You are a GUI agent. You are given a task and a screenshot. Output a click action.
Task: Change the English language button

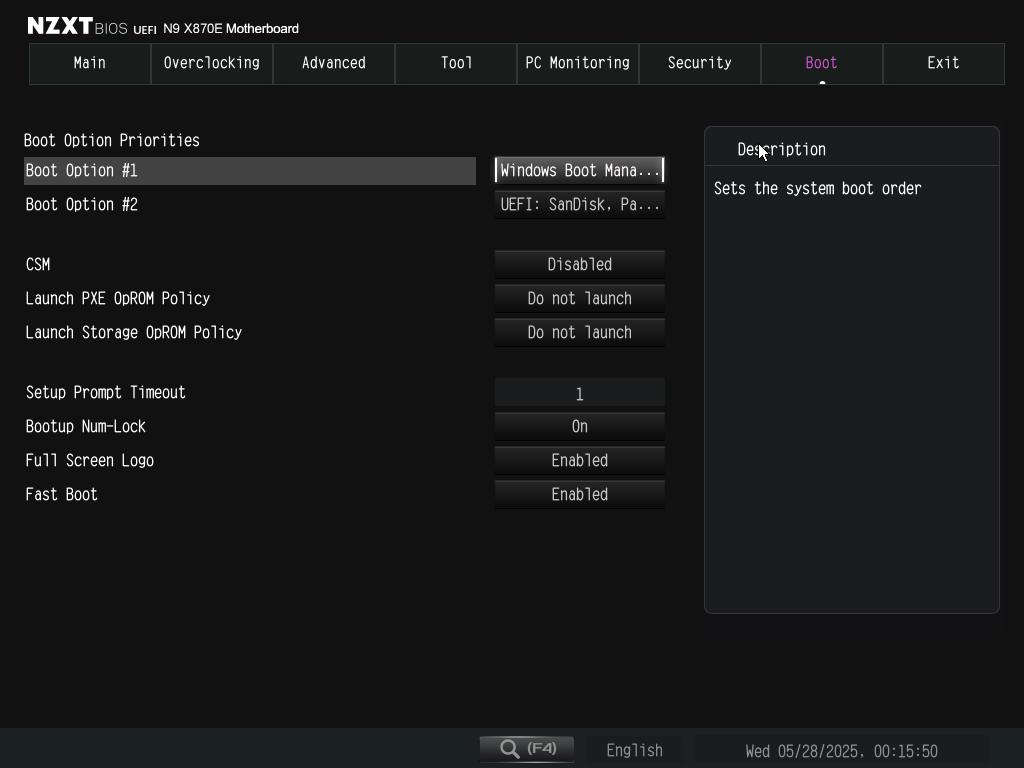(634, 750)
